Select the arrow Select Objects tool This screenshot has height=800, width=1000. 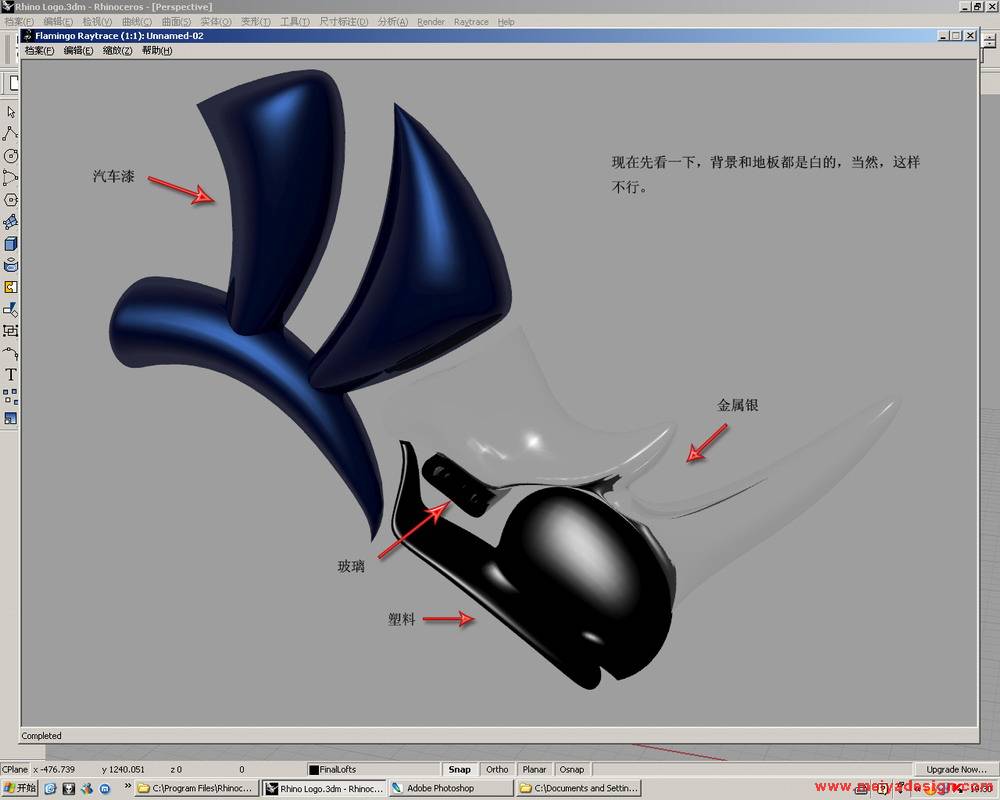click(11, 112)
